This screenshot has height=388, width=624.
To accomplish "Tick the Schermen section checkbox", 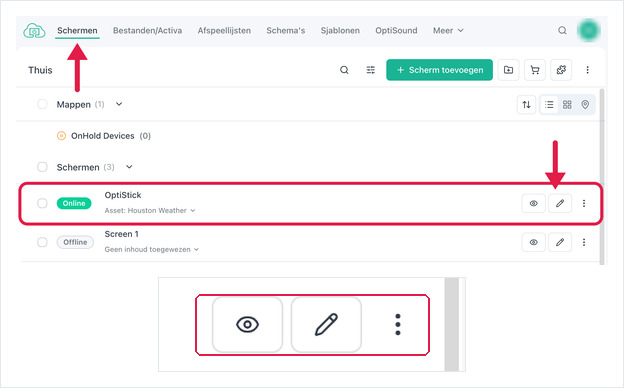I will 42,167.
